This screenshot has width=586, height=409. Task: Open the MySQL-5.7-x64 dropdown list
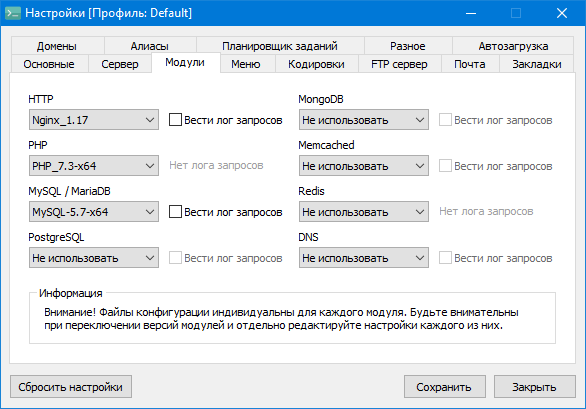point(94,212)
